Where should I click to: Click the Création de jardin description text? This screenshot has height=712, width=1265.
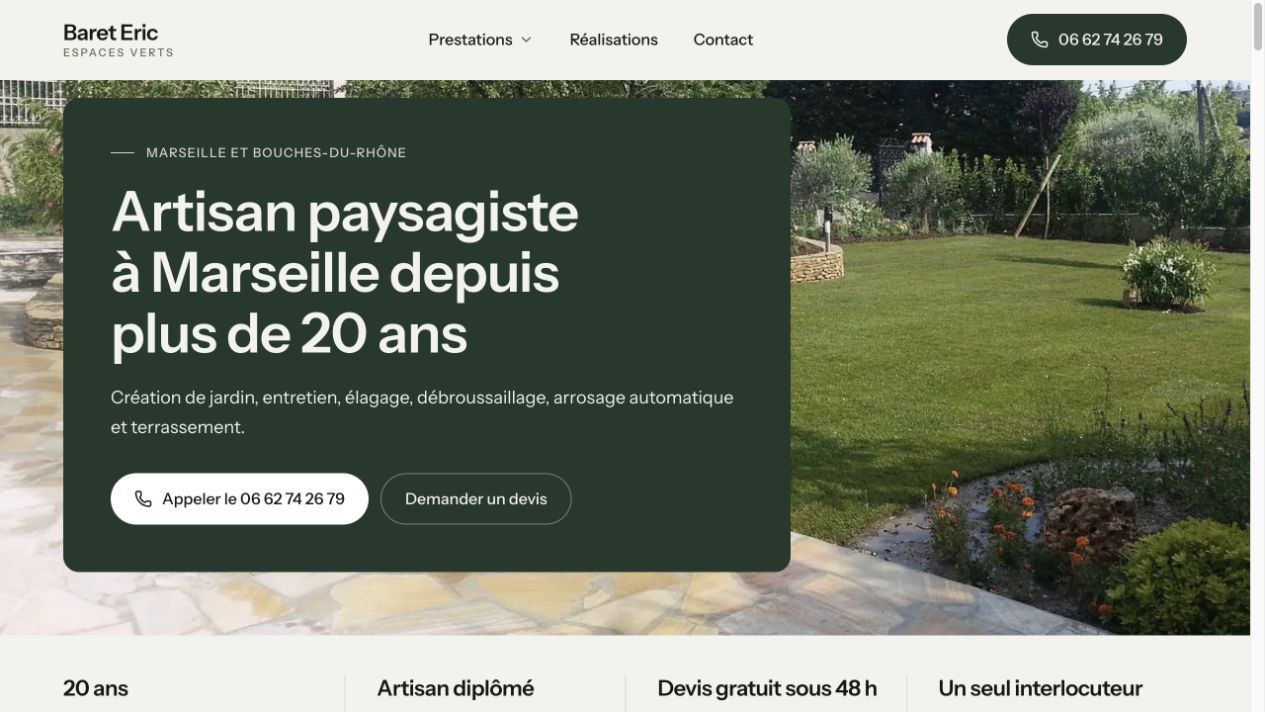tap(422, 412)
